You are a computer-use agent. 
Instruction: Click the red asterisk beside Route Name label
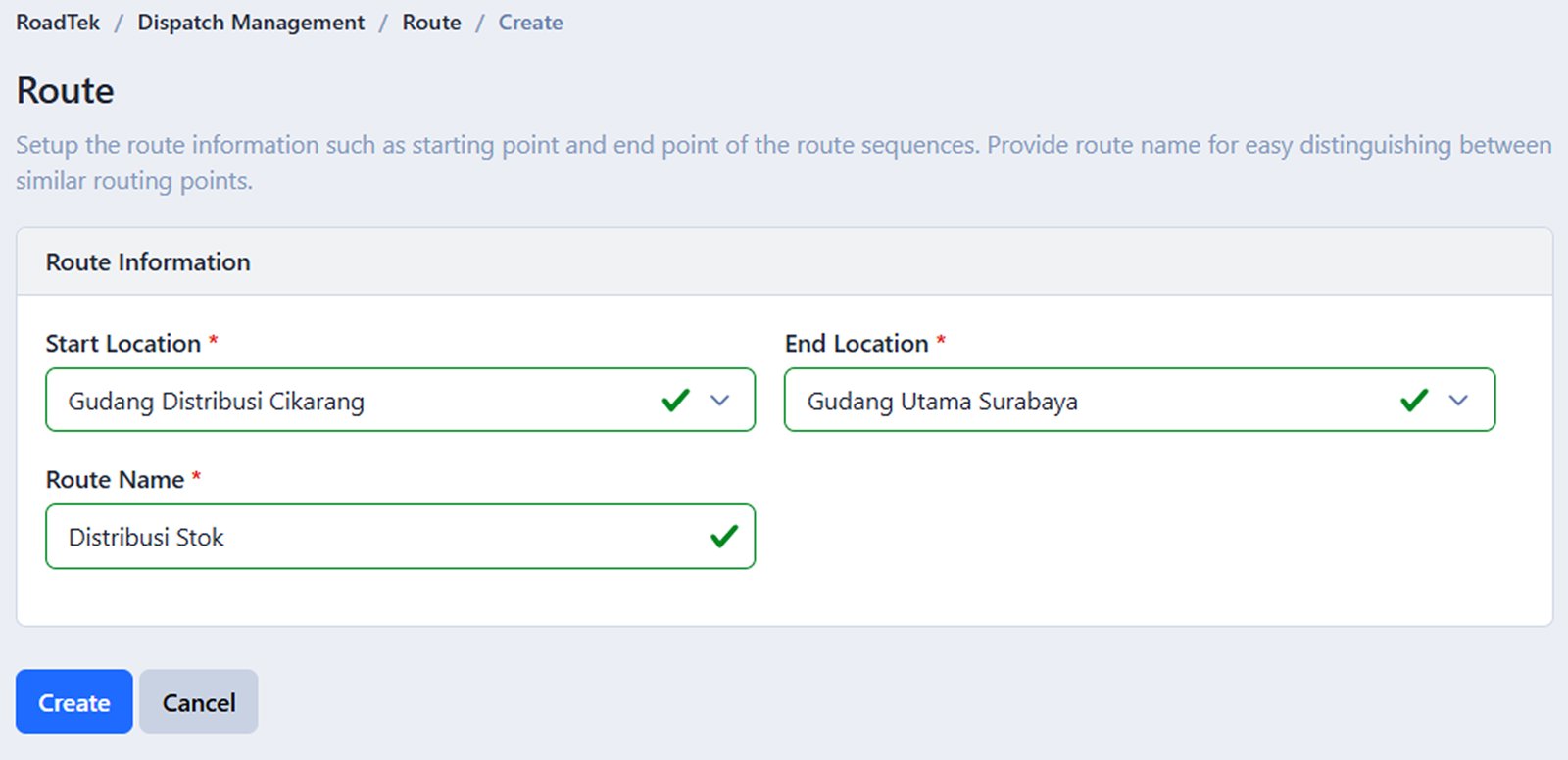[196, 478]
